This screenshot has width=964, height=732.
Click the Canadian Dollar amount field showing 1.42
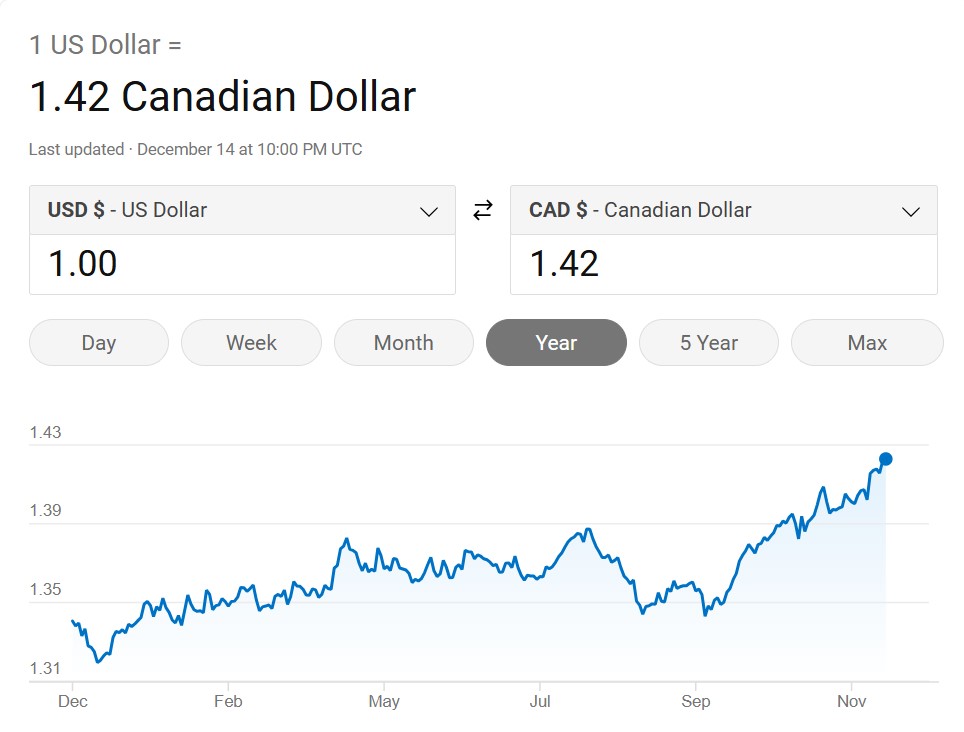pyautogui.click(x=723, y=264)
